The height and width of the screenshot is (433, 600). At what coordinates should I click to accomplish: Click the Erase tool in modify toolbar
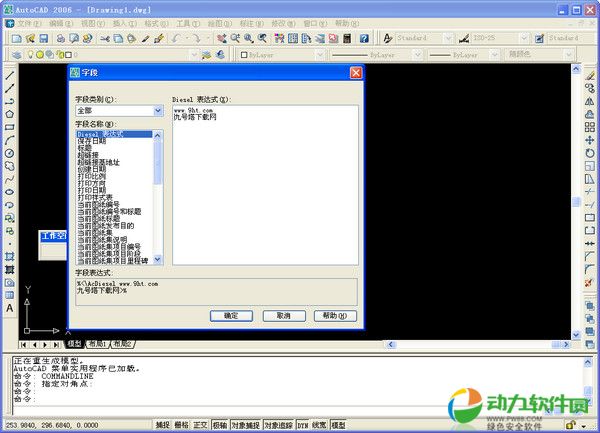click(x=589, y=75)
